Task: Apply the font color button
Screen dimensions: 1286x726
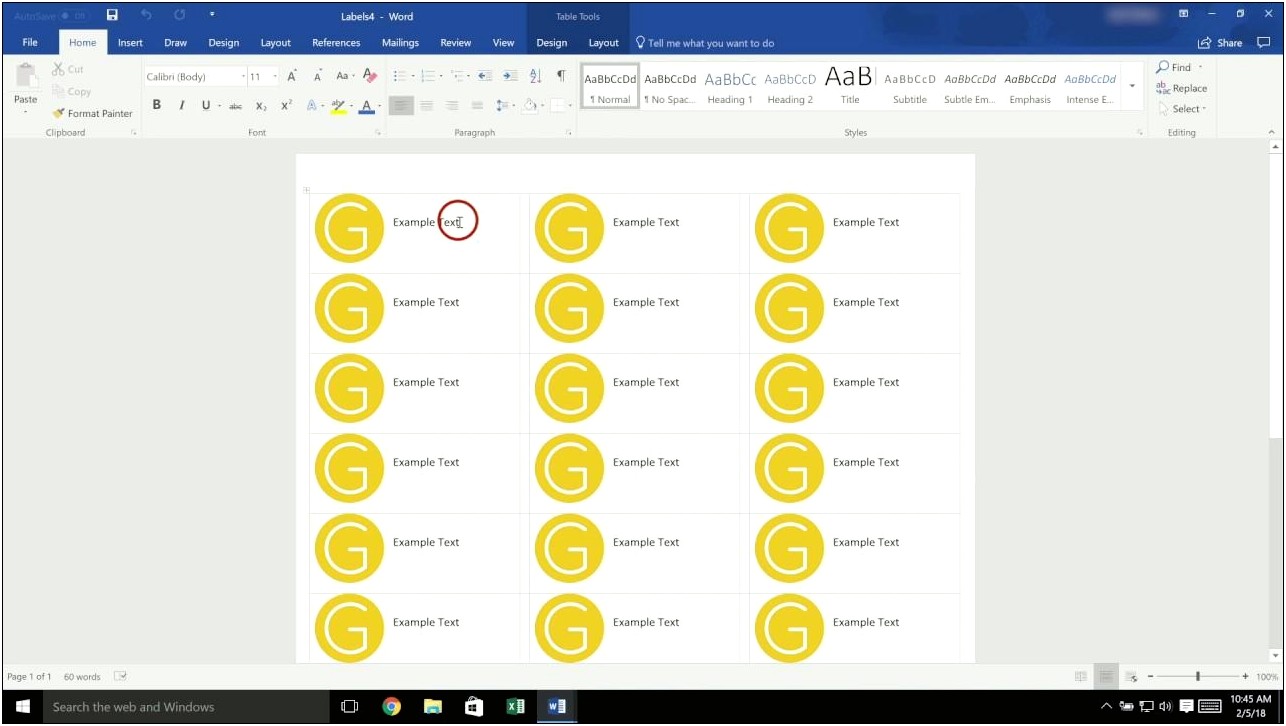Action: (366, 105)
